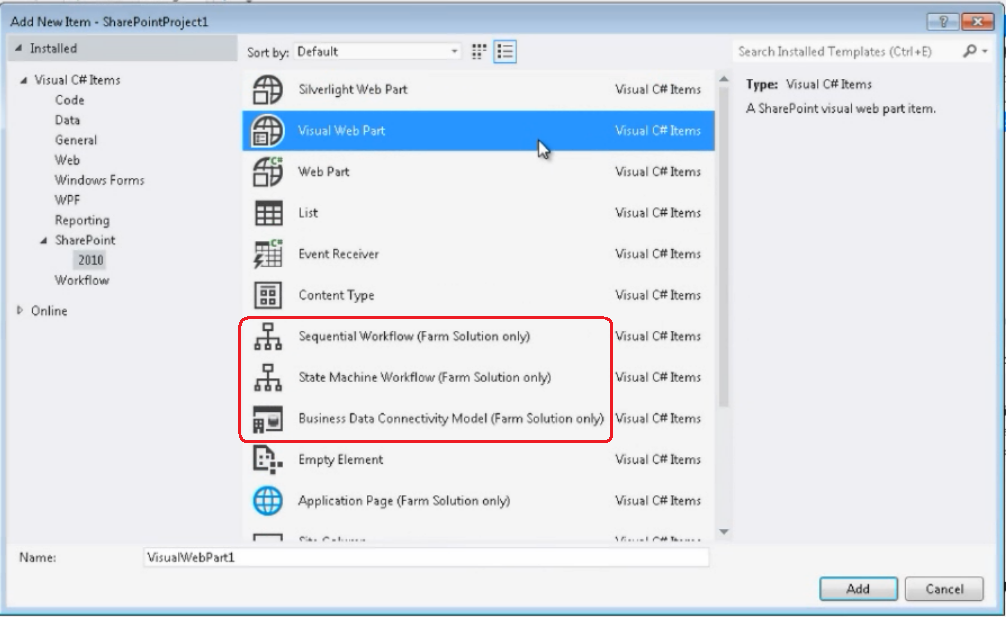Image resolution: width=1006 pixels, height=617 pixels.
Task: Click the List template grid icon
Action: pyautogui.click(x=268, y=213)
